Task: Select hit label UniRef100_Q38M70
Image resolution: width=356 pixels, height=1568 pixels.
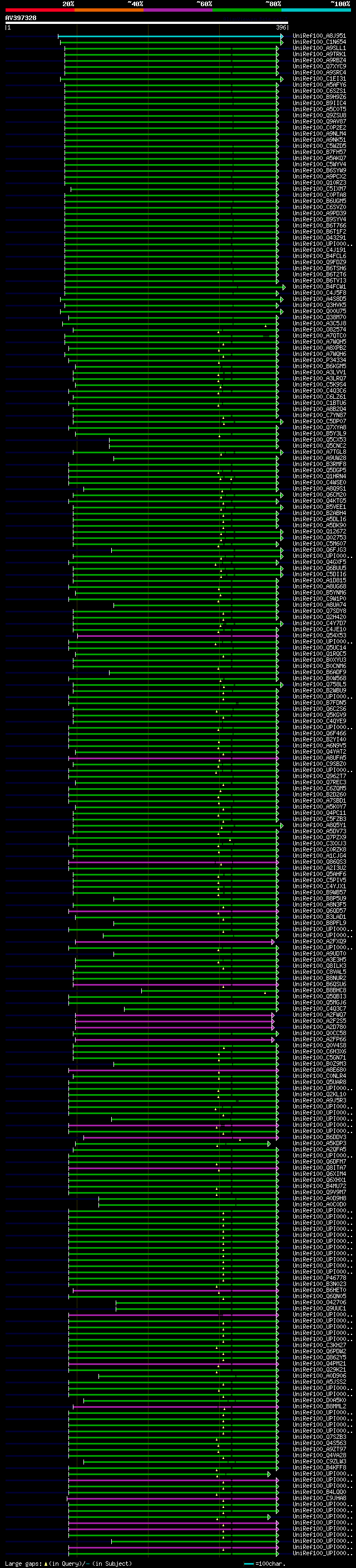Action: [319, 317]
